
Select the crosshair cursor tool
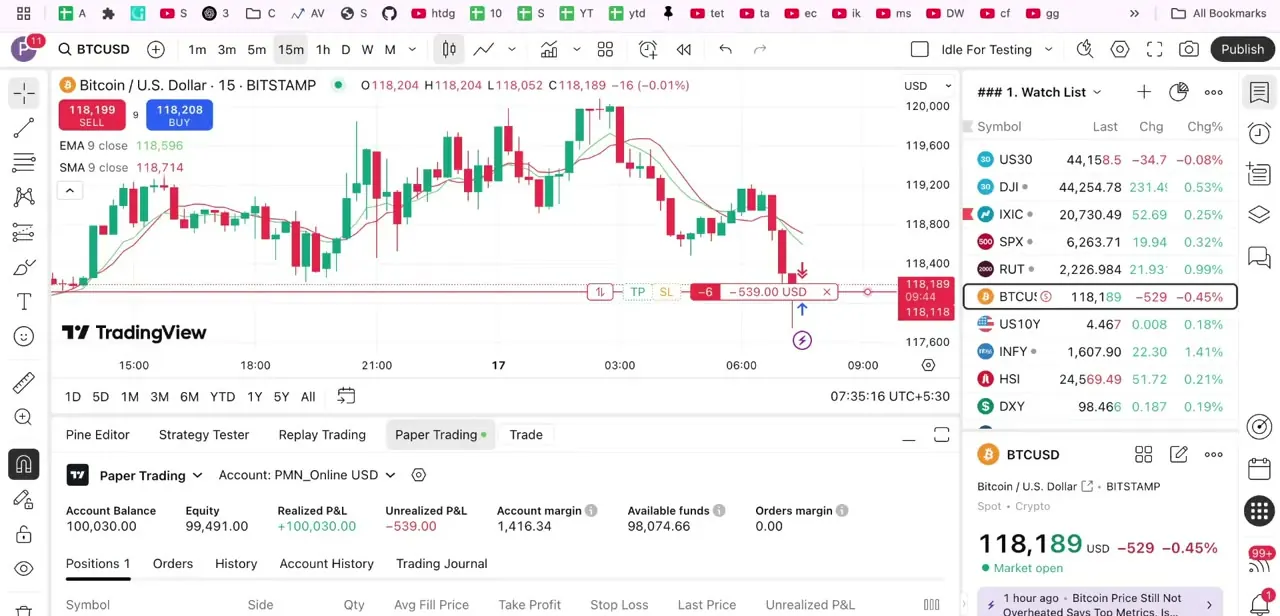point(24,93)
